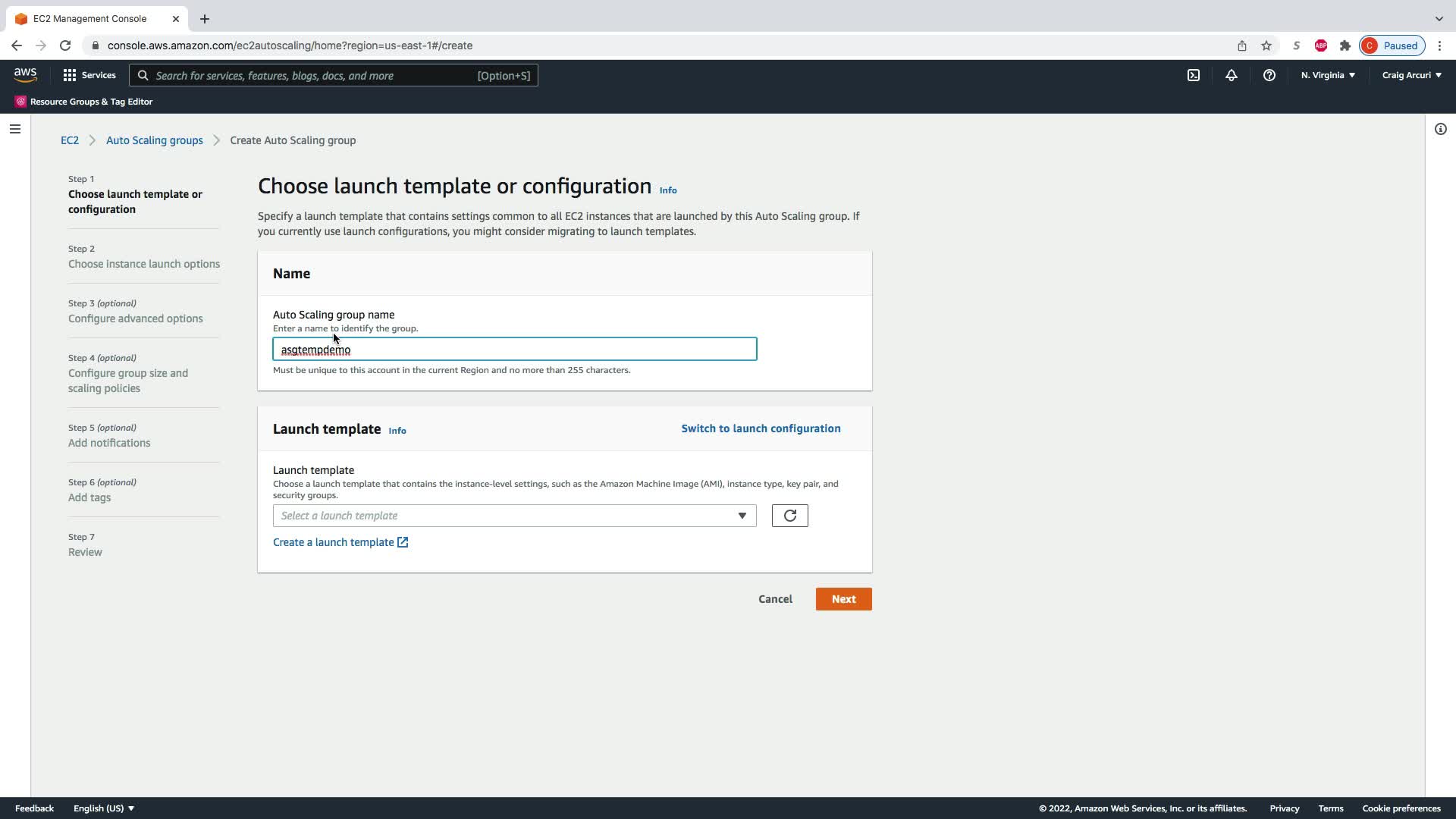Open the help question mark menu
The image size is (1456, 819).
pos(1269,75)
